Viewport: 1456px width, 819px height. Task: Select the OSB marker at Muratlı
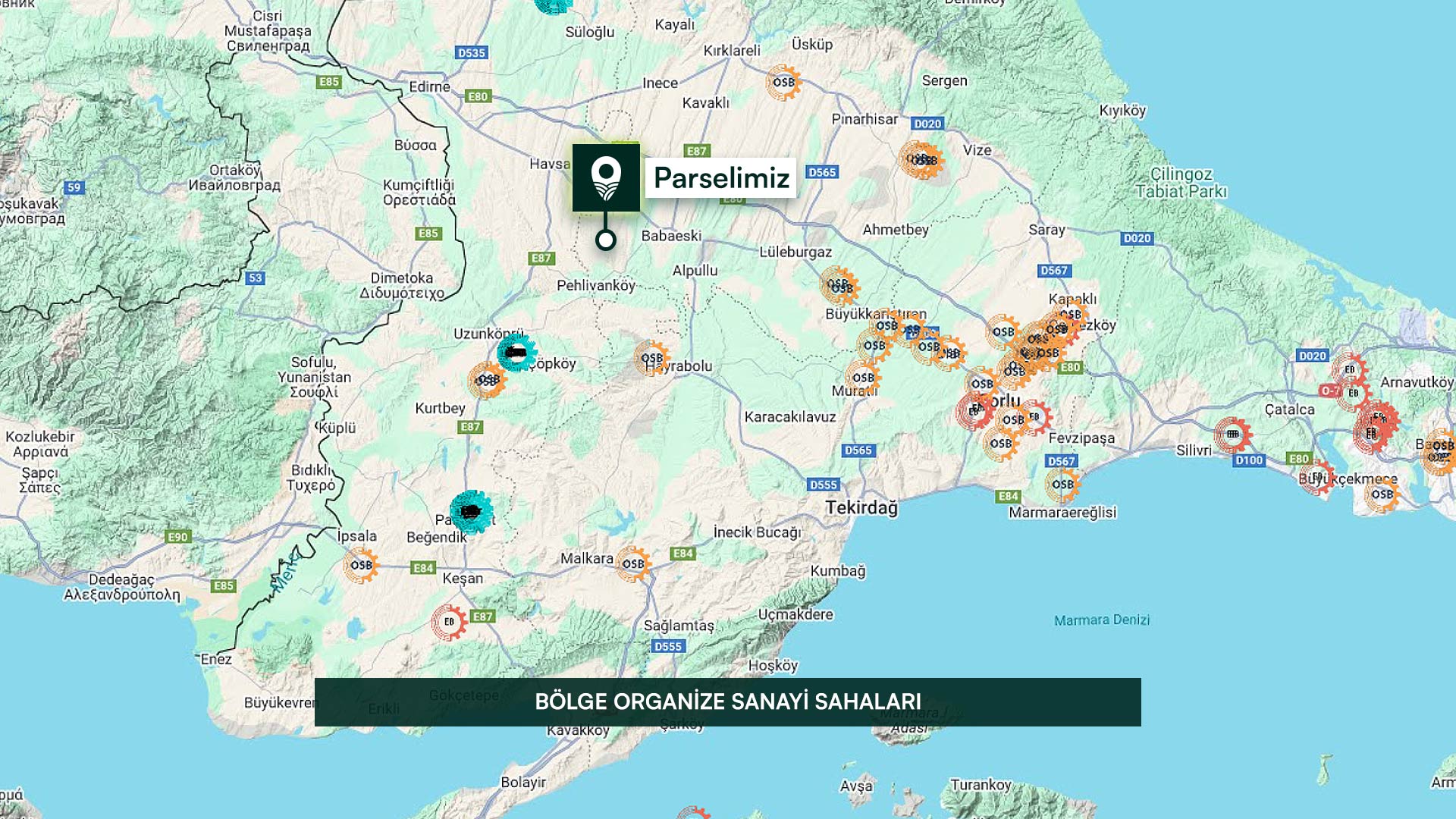click(x=863, y=378)
